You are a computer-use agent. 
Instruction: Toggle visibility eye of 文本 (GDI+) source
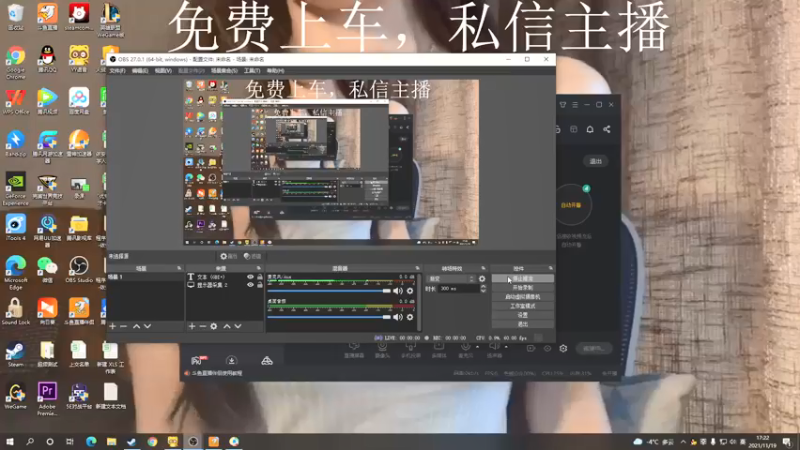(x=250, y=277)
